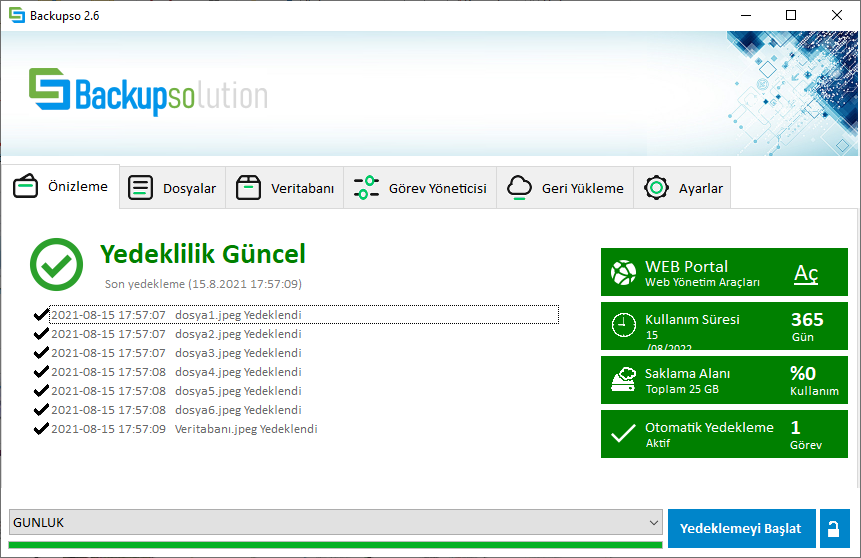861x558 pixels.
Task: Open the Ayarlar settings tab
Action: (683, 188)
